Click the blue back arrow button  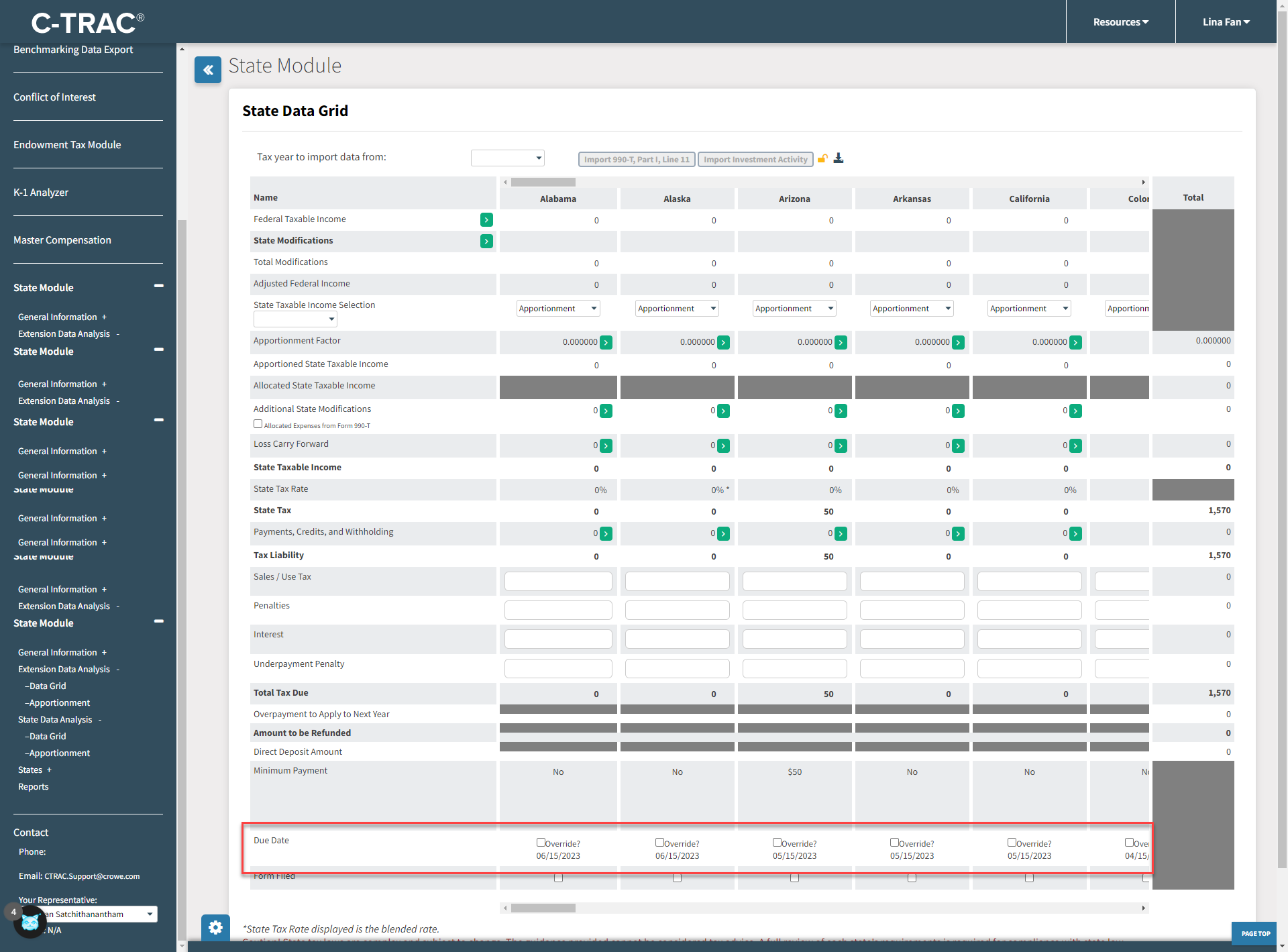(208, 70)
